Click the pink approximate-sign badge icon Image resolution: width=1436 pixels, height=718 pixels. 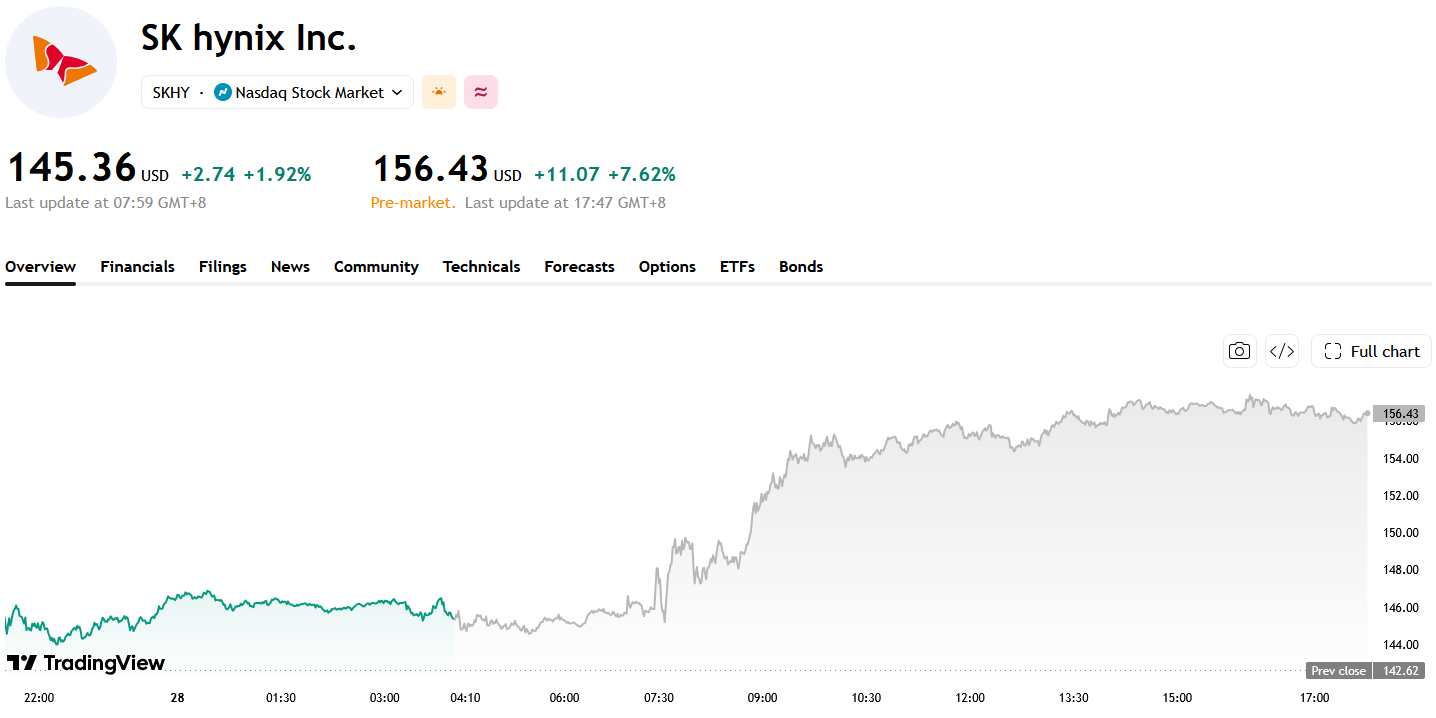481,92
